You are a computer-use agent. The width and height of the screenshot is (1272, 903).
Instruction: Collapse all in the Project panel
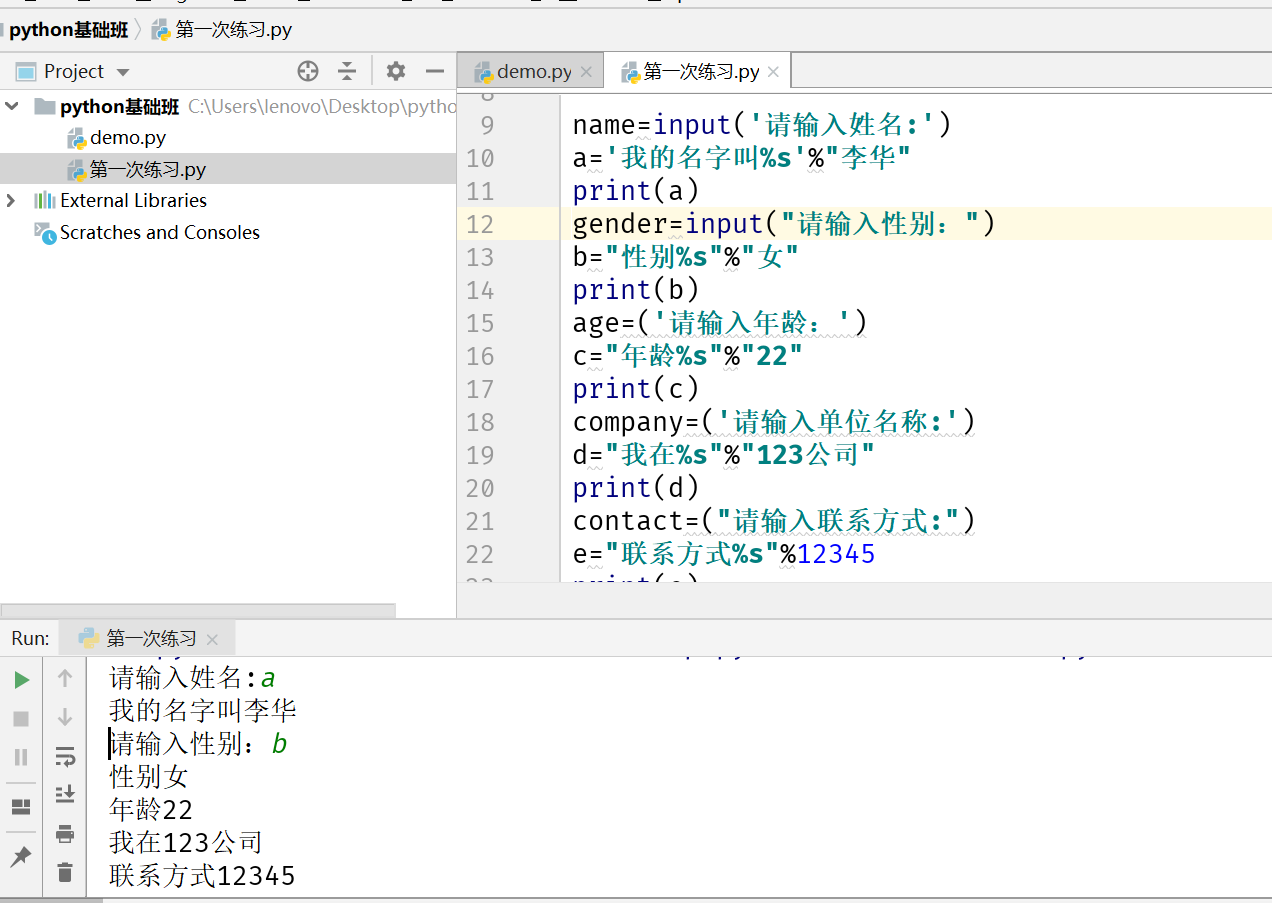(347, 71)
